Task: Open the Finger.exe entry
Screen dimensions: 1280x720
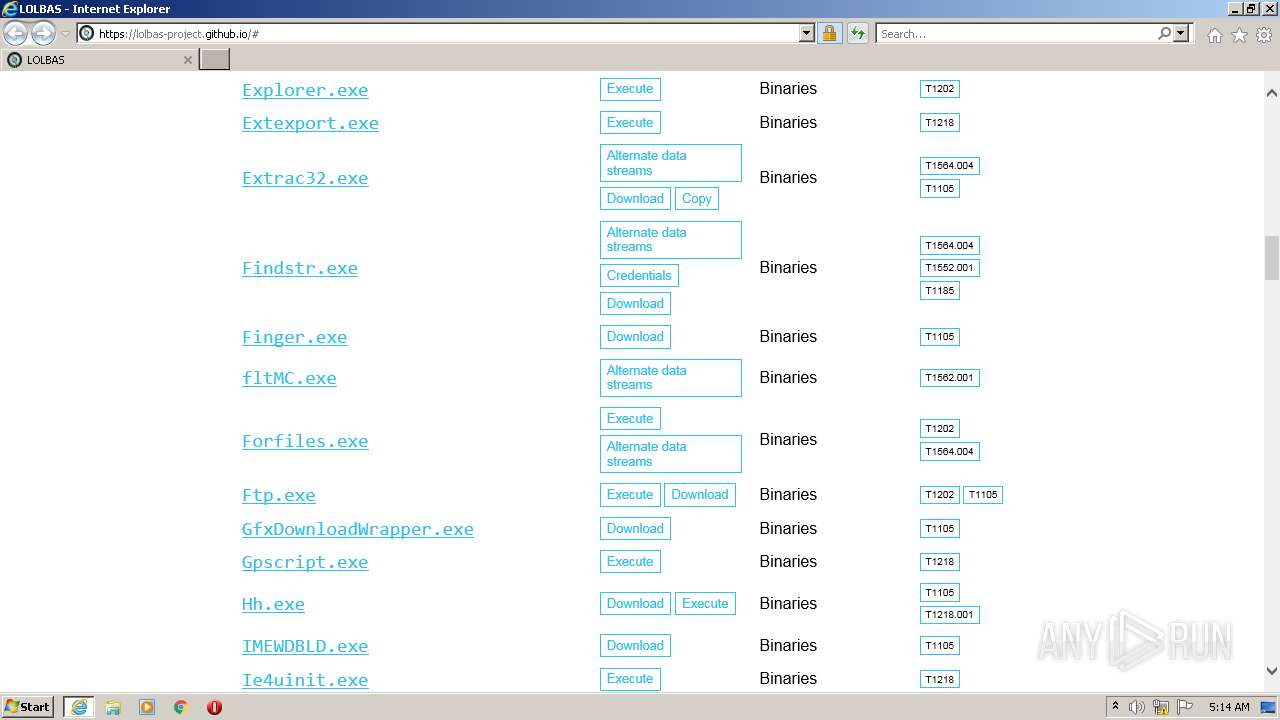Action: [294, 337]
